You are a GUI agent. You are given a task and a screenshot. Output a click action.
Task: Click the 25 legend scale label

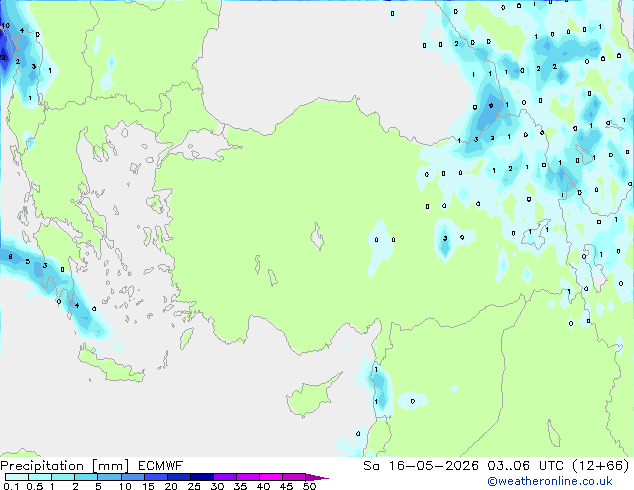coord(194,486)
